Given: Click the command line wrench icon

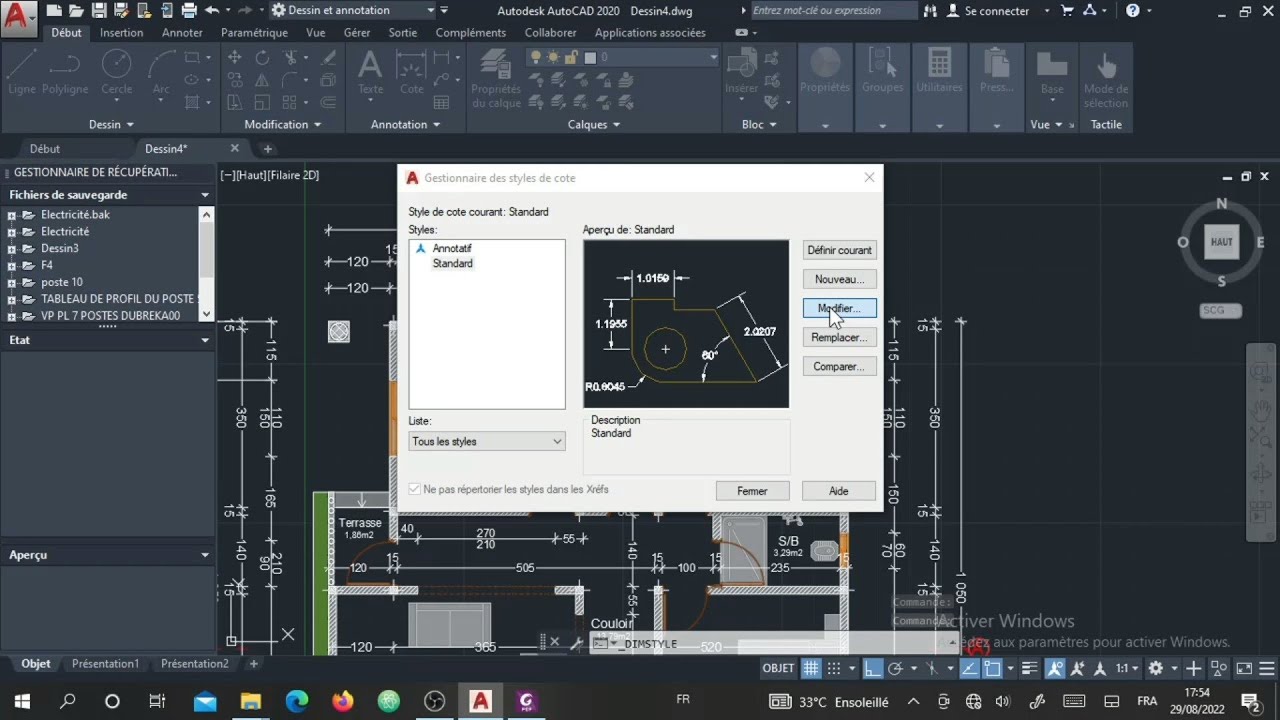Looking at the screenshot, I should pyautogui.click(x=576, y=644).
